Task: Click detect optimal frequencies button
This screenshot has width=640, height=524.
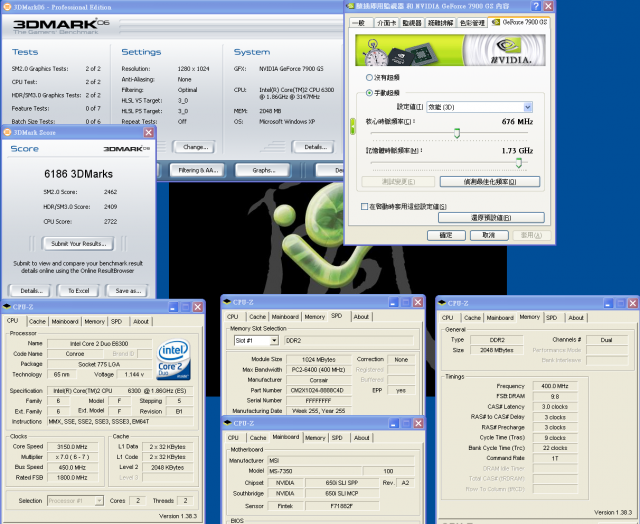Action: tap(490, 182)
